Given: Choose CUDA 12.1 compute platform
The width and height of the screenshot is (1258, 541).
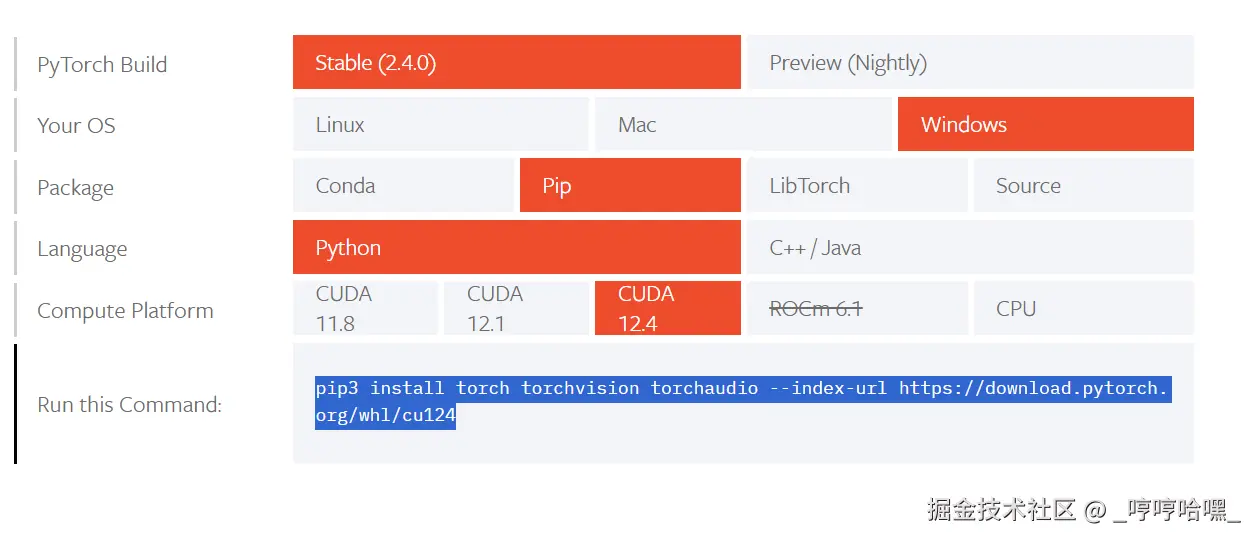Looking at the screenshot, I should tap(516, 309).
